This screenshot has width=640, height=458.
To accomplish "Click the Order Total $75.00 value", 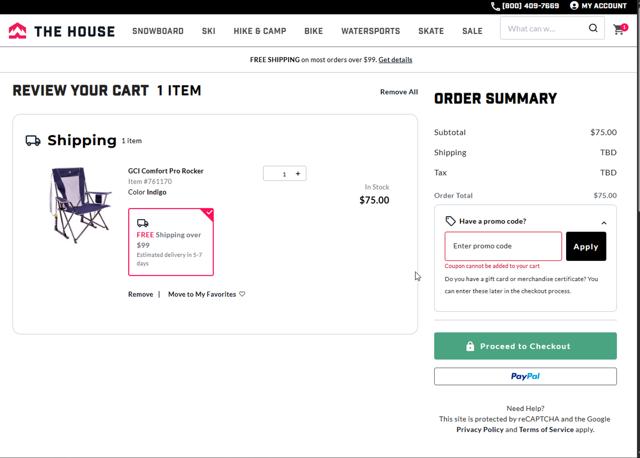I will coord(605,195).
